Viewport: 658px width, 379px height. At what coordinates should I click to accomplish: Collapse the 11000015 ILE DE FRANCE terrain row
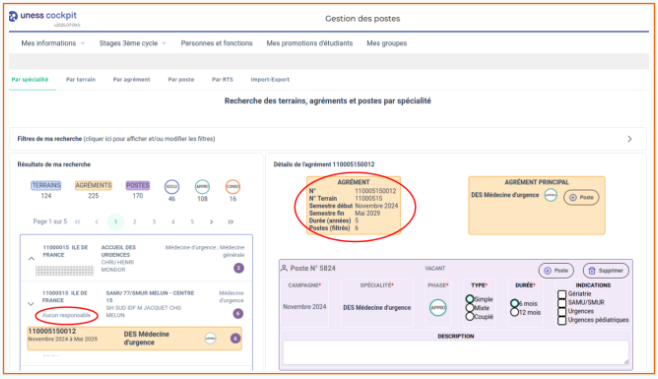point(31,259)
